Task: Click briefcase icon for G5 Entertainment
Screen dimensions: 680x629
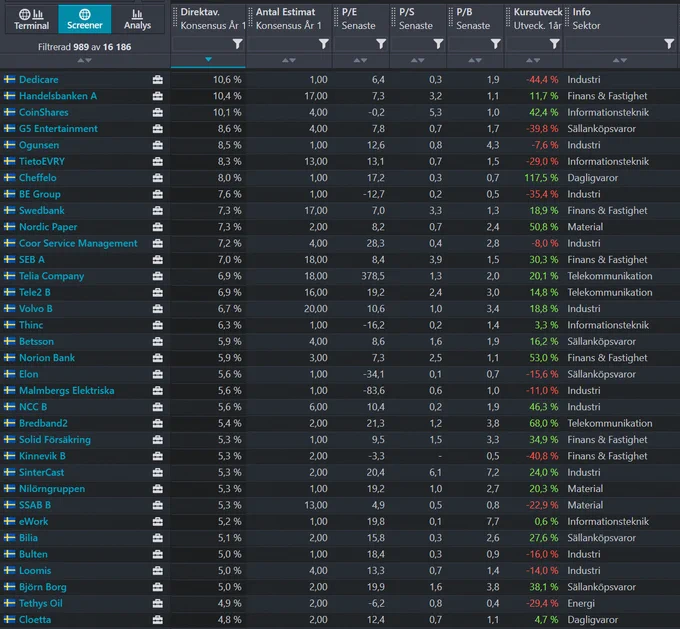Action: (x=158, y=129)
